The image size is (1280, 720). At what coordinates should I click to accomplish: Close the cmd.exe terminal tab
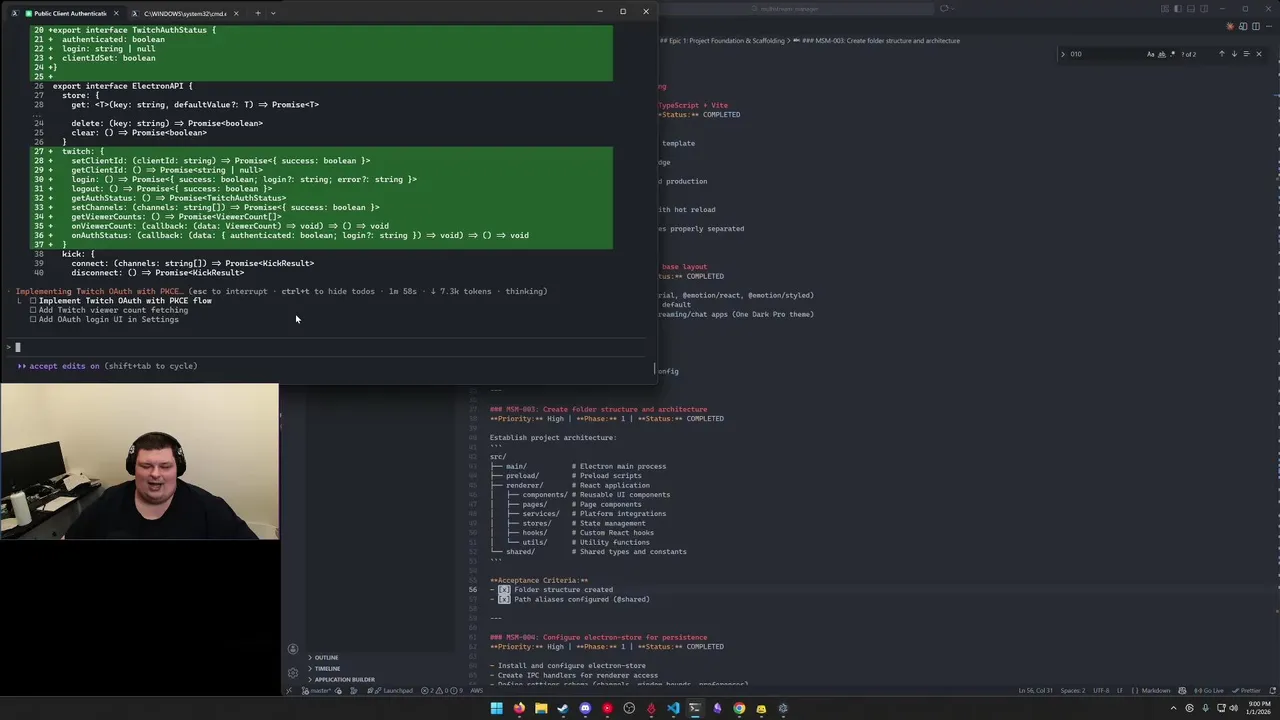(x=235, y=13)
